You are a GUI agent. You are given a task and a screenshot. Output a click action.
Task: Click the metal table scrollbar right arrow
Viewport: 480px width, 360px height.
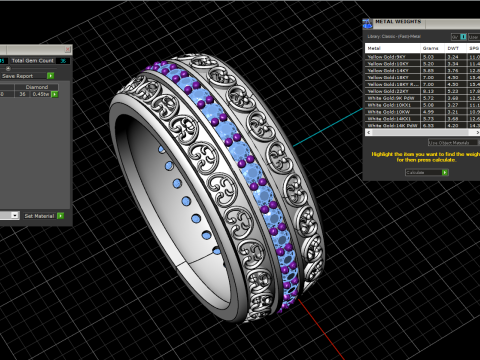tap(477, 132)
